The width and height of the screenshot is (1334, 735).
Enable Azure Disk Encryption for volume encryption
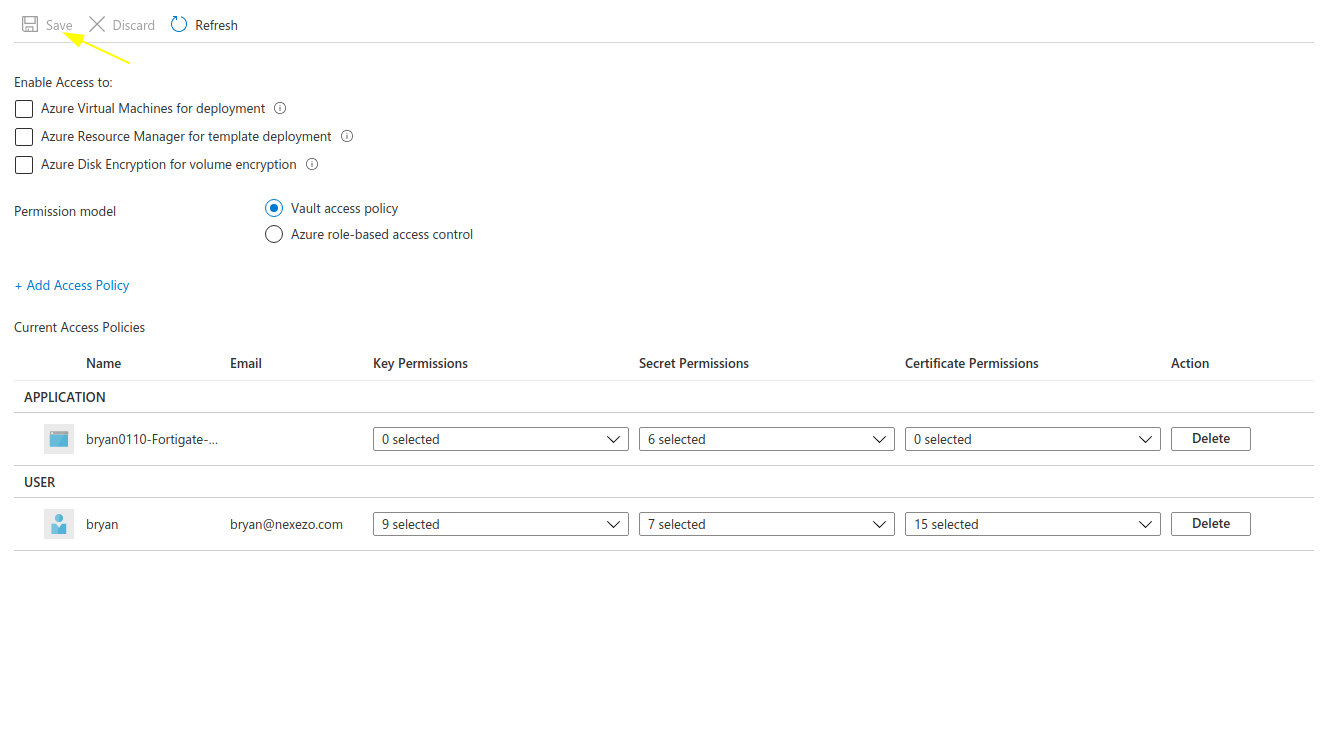tap(24, 165)
